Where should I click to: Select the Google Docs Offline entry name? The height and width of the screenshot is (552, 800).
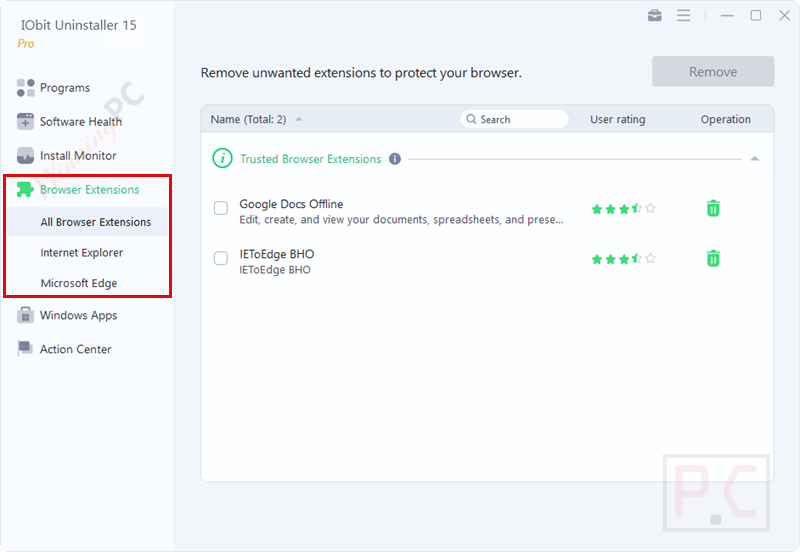(291, 204)
